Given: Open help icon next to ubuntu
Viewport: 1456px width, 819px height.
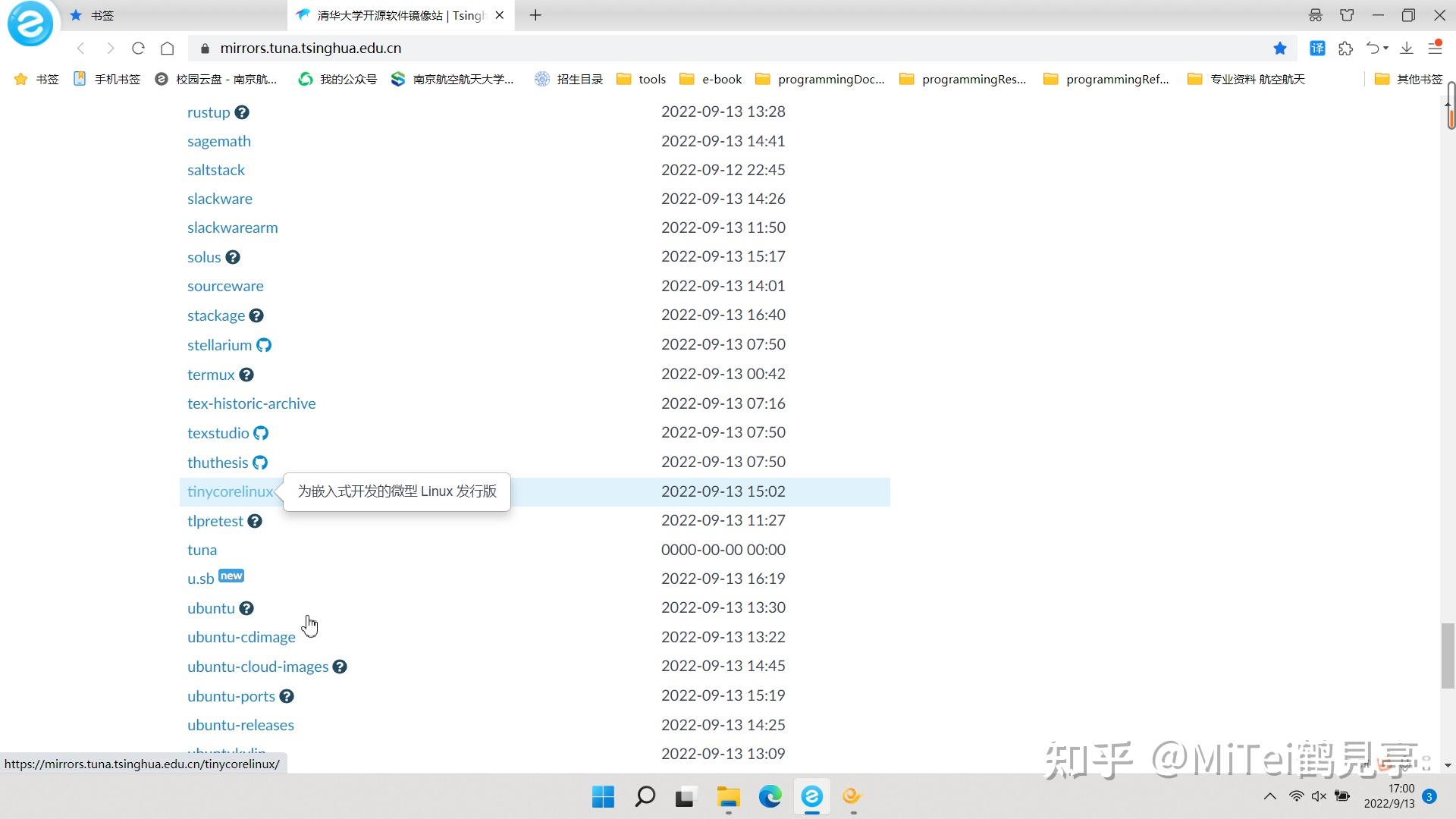Looking at the screenshot, I should pos(246,608).
